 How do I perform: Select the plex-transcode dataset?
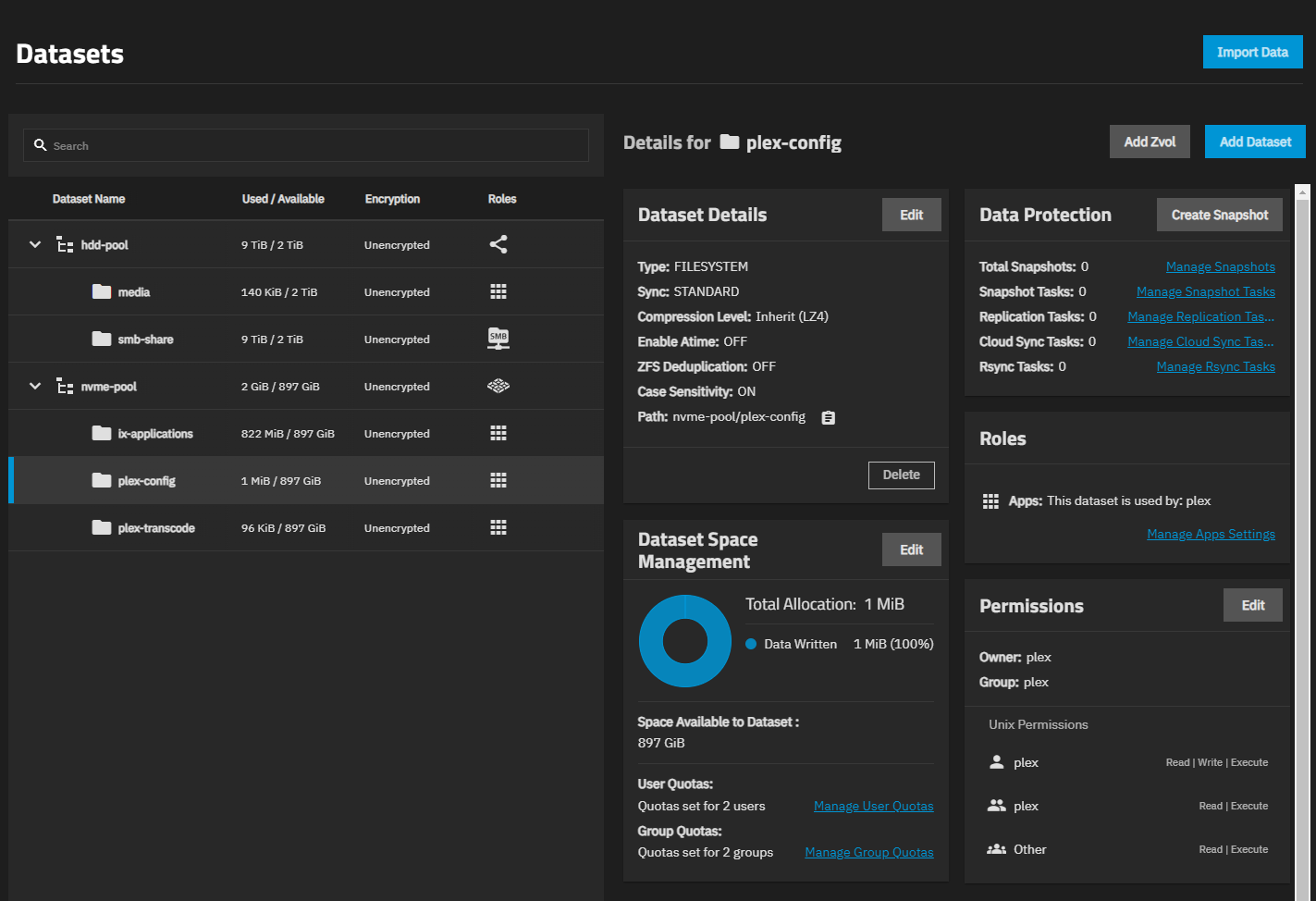coord(306,527)
